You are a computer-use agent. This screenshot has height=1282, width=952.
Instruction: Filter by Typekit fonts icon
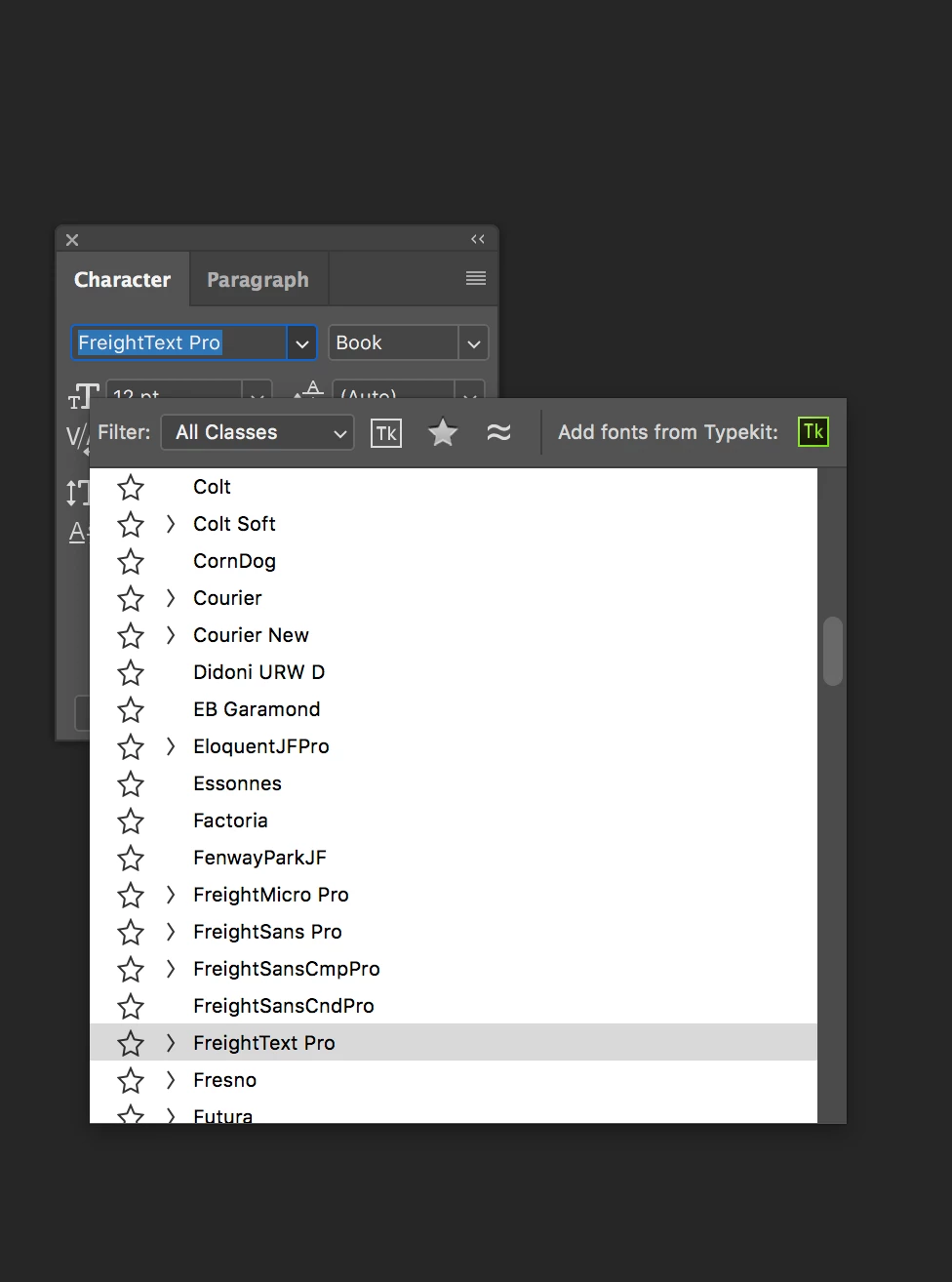coord(386,433)
